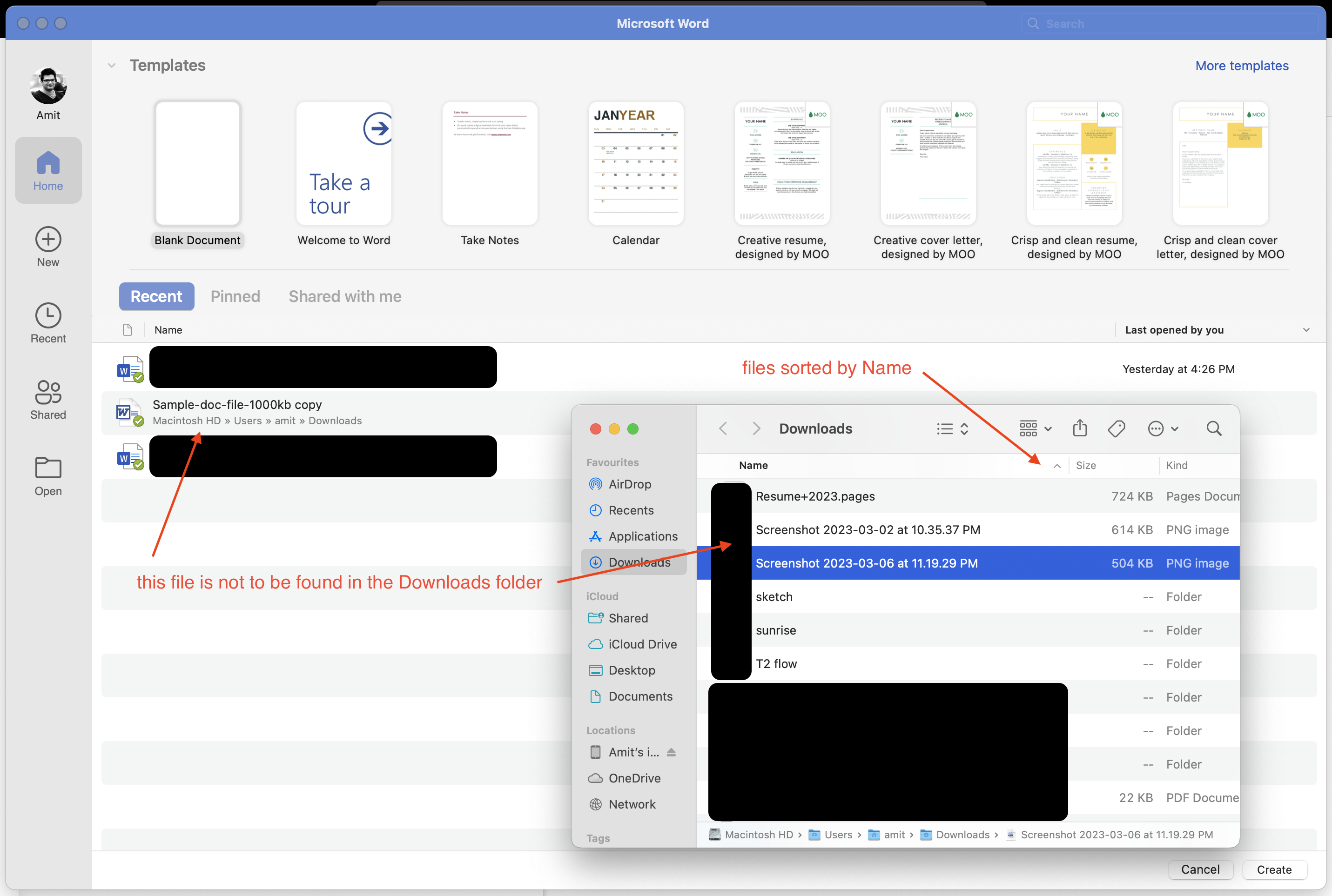
Task: Click the Cancel button
Action: (x=1200, y=869)
